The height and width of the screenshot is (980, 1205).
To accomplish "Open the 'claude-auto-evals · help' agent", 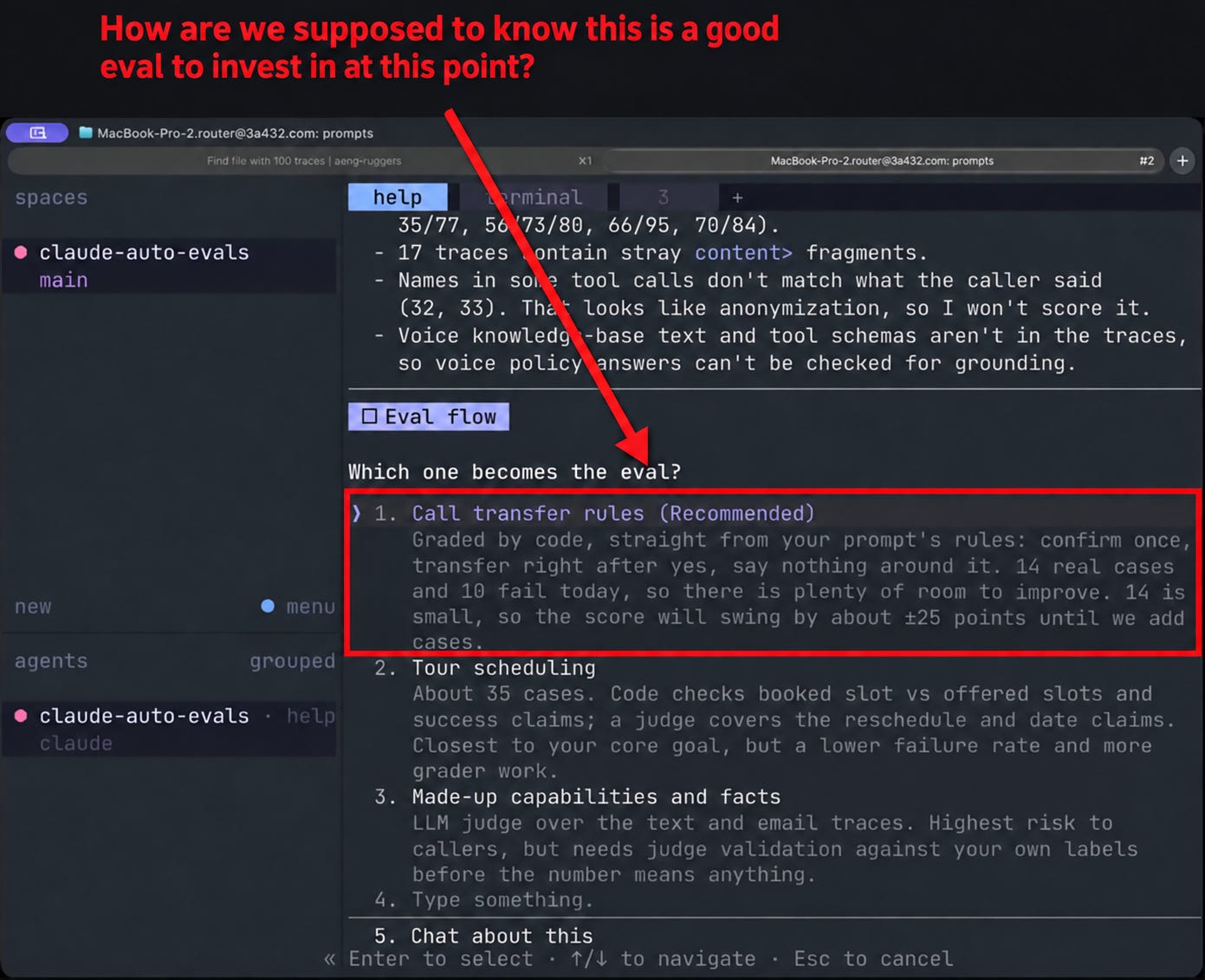I will [169, 729].
